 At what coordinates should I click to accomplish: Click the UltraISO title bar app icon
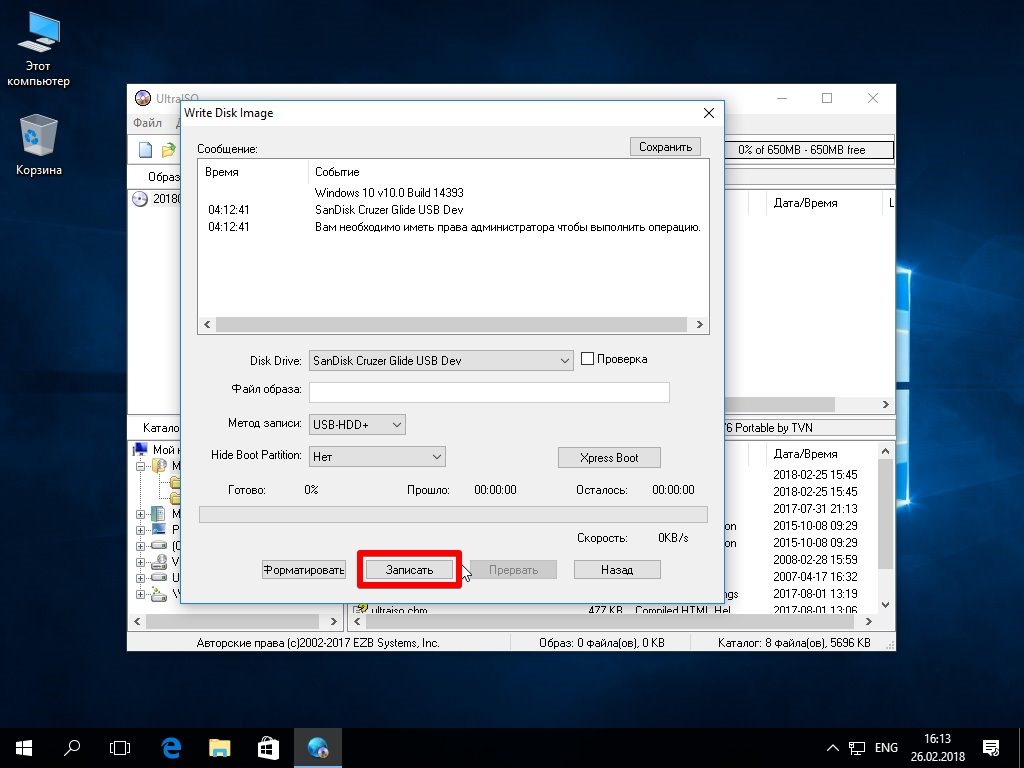pyautogui.click(x=142, y=98)
